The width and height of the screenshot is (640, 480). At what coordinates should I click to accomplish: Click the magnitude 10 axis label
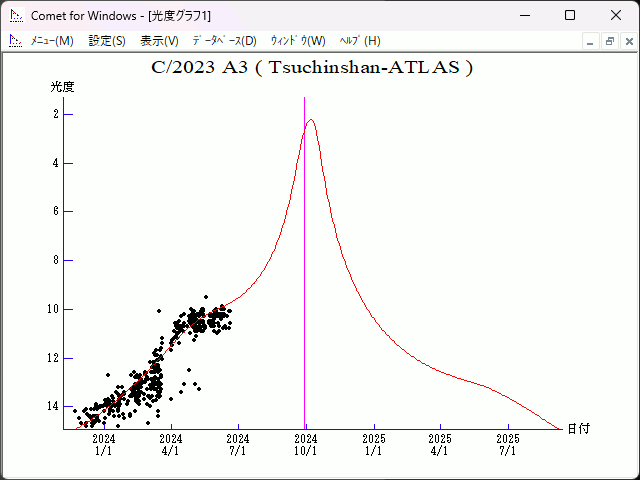click(53, 309)
